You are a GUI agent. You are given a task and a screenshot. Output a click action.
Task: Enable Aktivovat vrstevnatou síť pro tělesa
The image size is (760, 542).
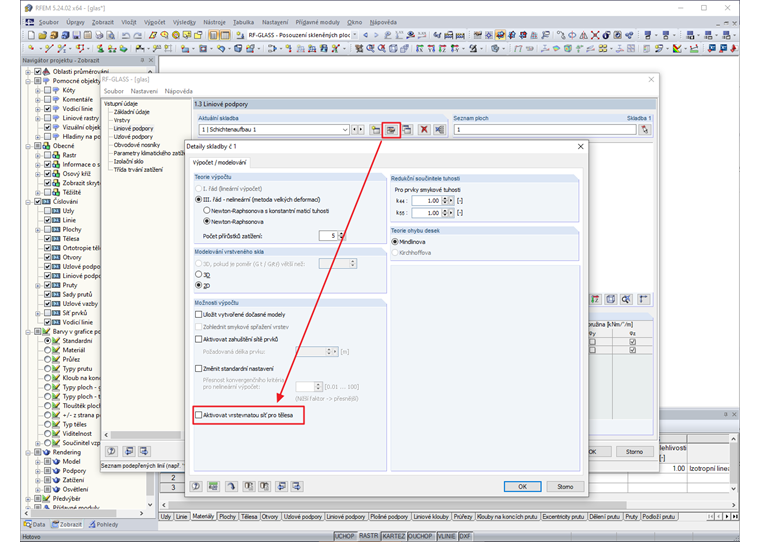click(198, 415)
